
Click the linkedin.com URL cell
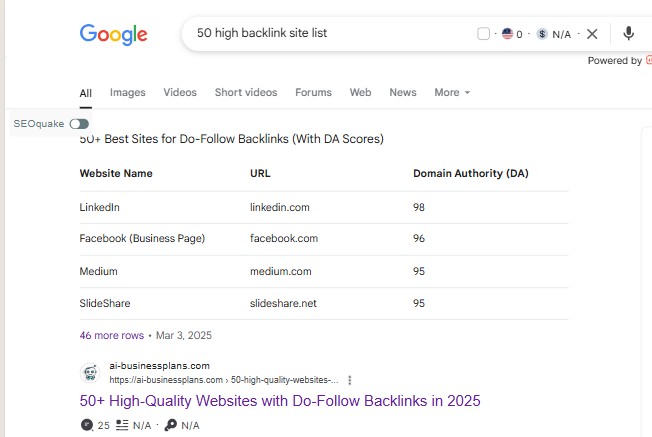tap(279, 207)
